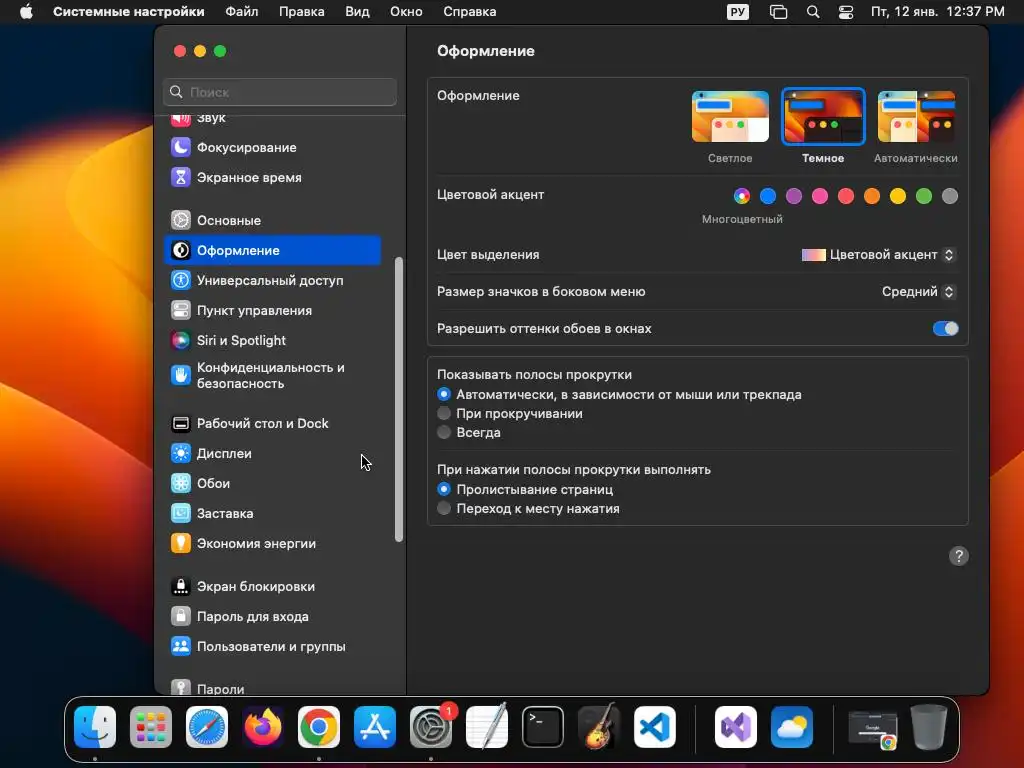The image size is (1024, 768).
Task: Select the multicolor accent swatch
Action: click(742, 196)
